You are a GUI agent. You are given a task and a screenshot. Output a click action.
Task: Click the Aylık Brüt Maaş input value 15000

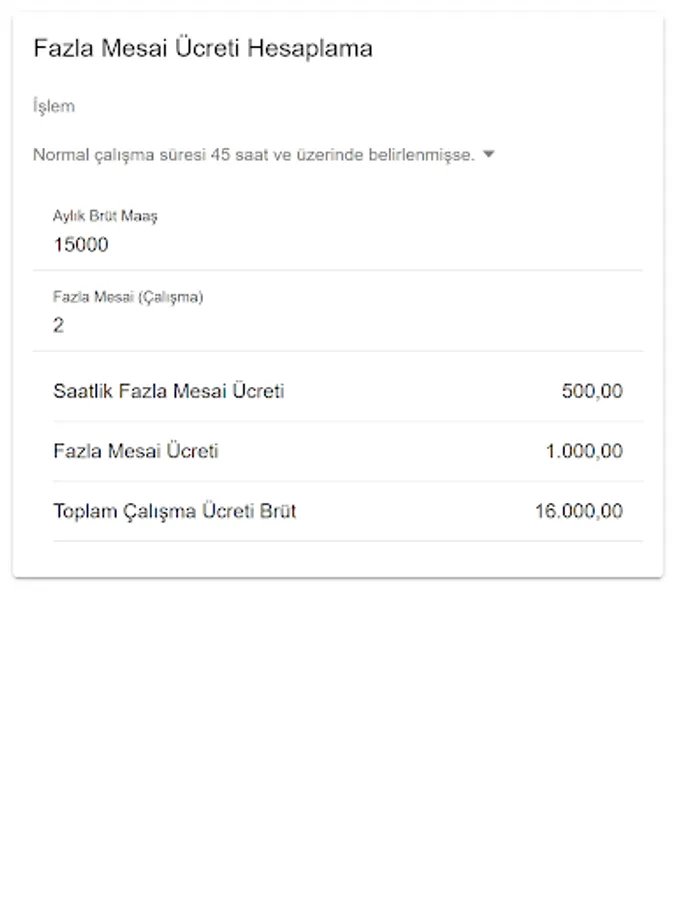point(81,245)
